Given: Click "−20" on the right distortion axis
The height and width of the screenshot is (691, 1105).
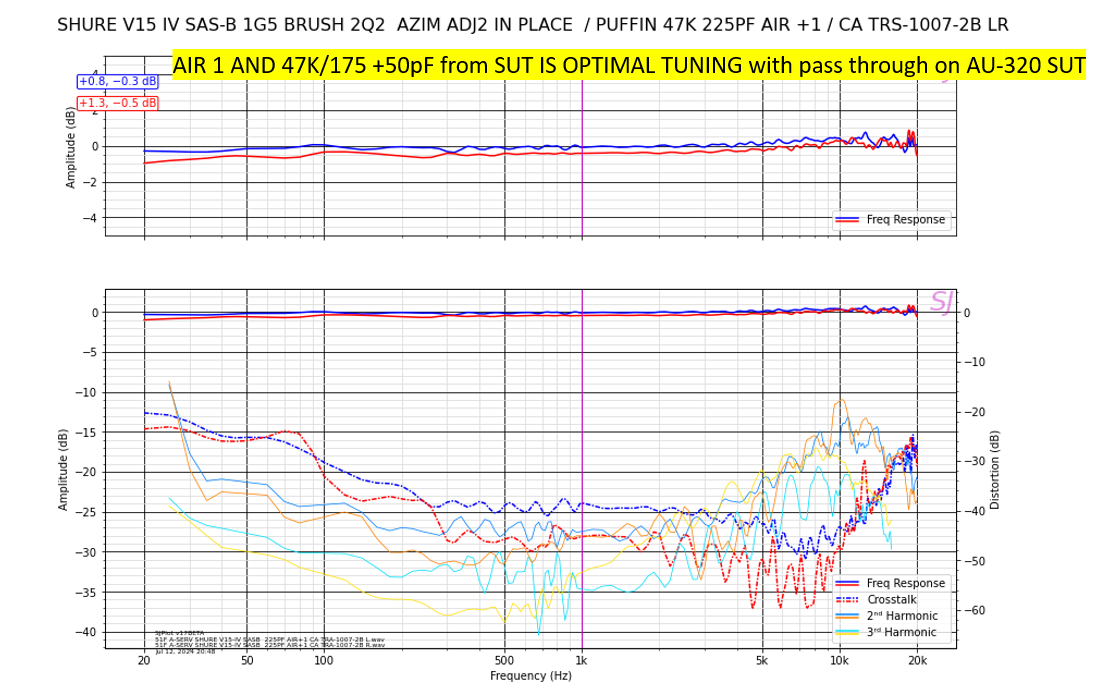Looking at the screenshot, I should [974, 412].
